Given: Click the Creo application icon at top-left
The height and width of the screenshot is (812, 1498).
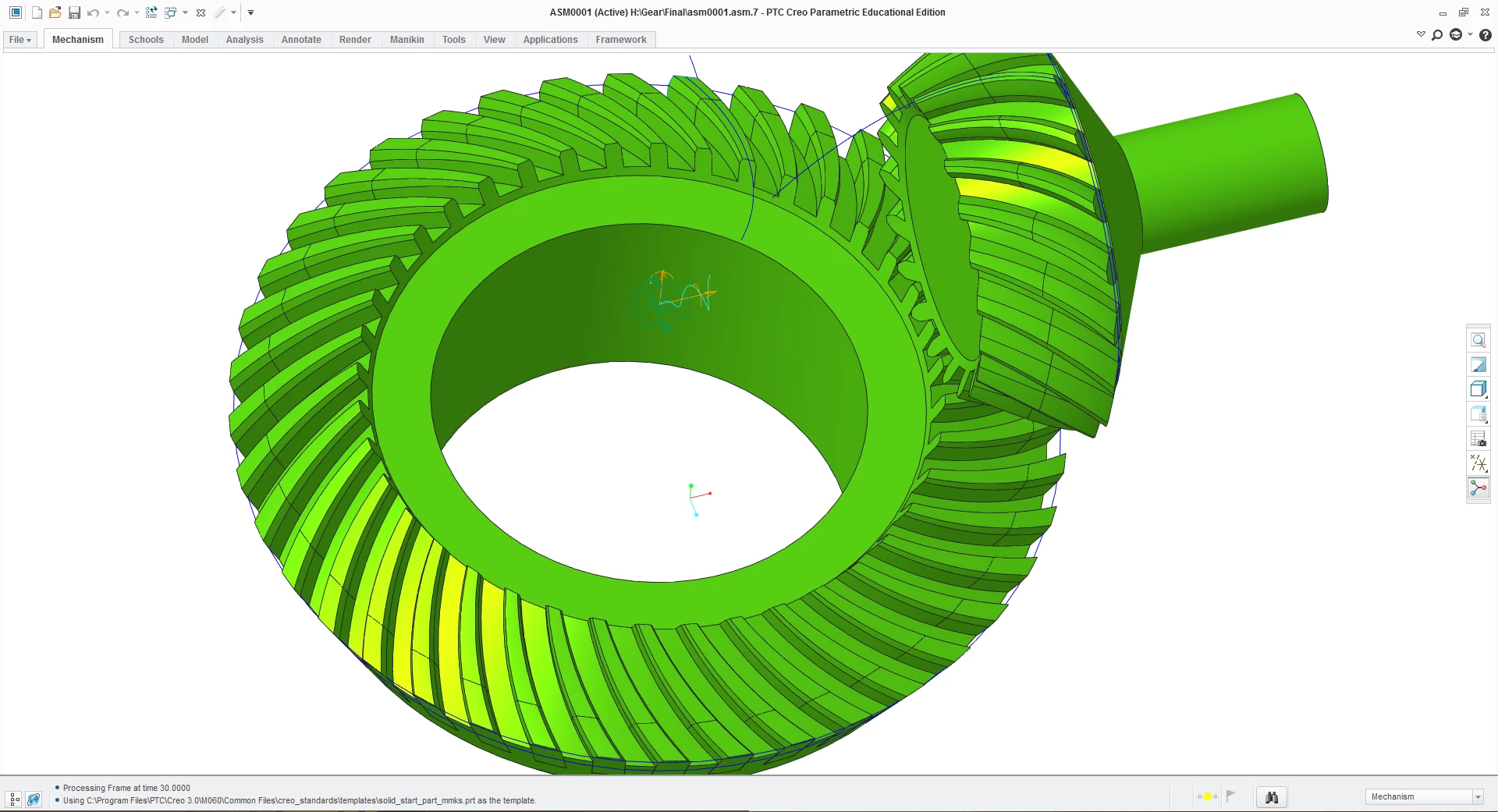Looking at the screenshot, I should click(15, 12).
